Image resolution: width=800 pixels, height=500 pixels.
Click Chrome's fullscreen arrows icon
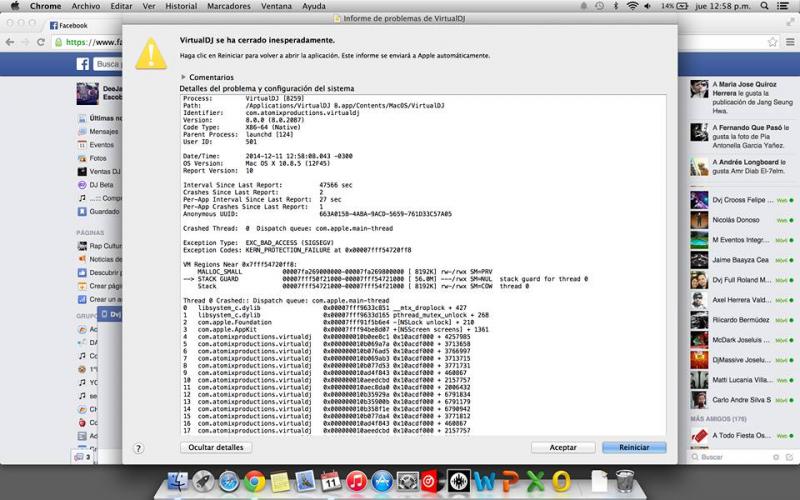click(791, 21)
